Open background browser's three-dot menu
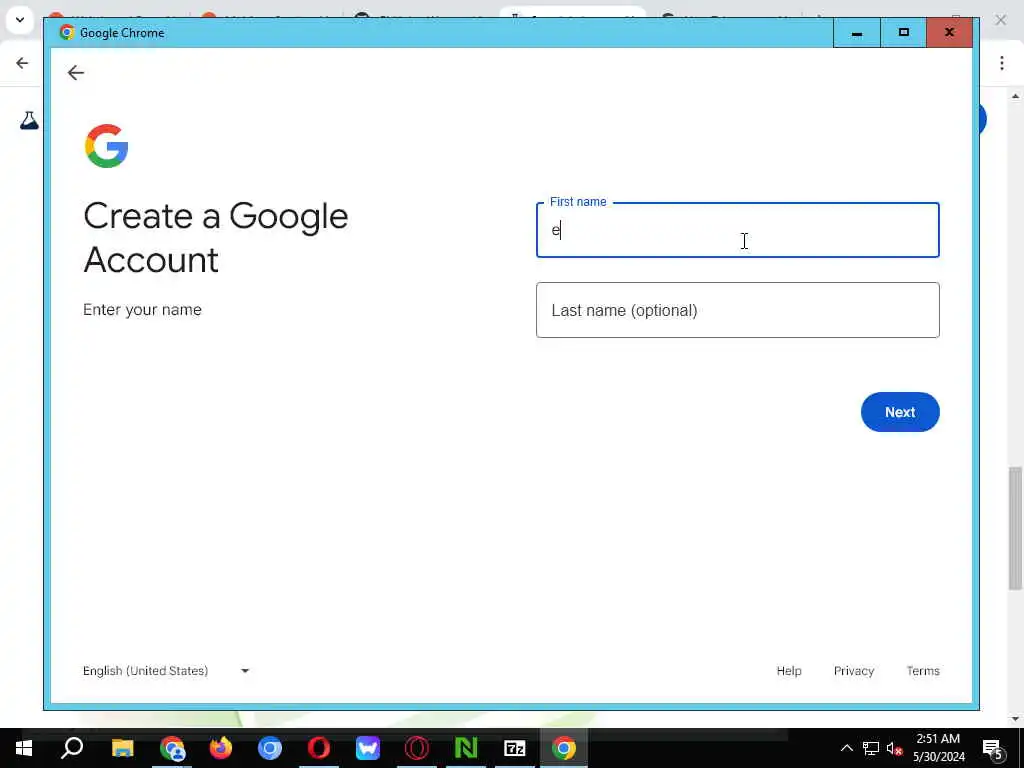This screenshot has height=768, width=1024. (x=1001, y=63)
